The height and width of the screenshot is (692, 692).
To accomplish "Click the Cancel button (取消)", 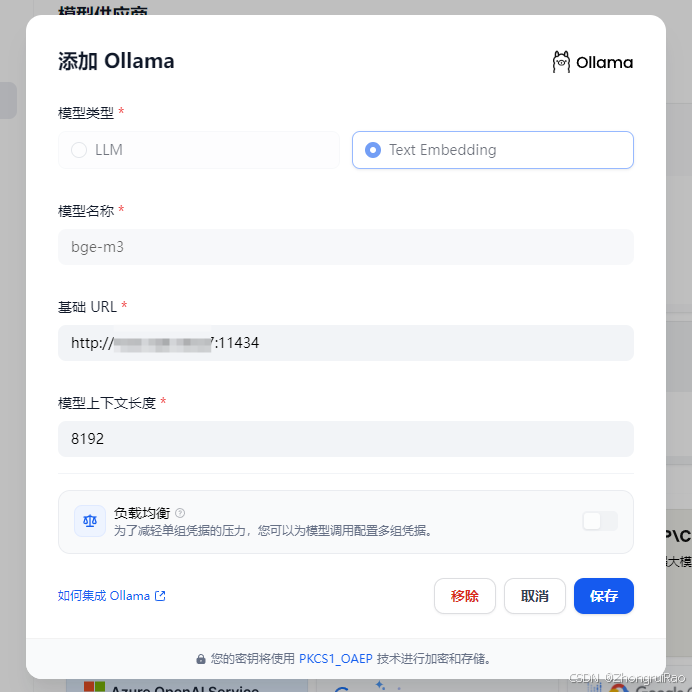I will [x=534, y=596].
